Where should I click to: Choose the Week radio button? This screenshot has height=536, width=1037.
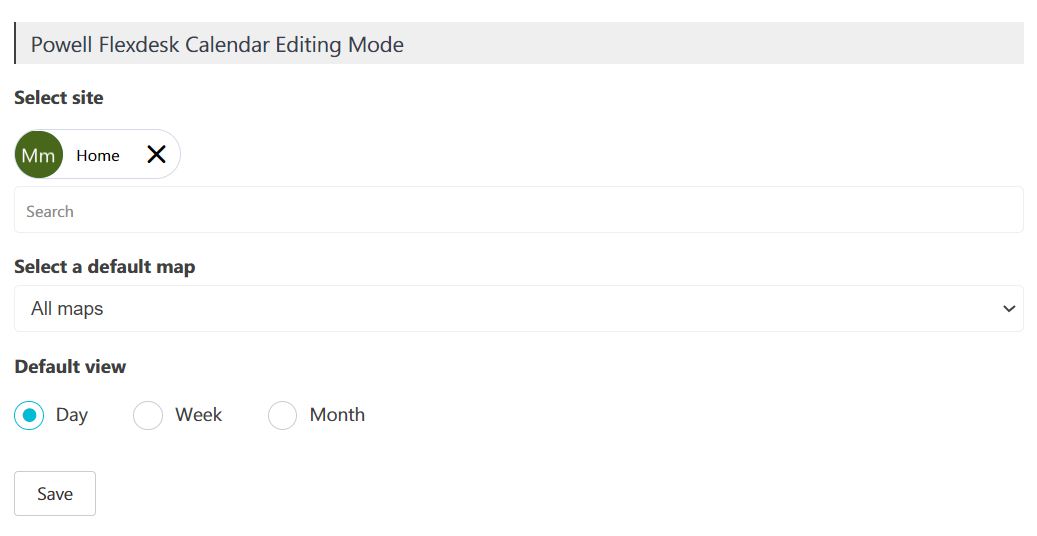(147, 415)
